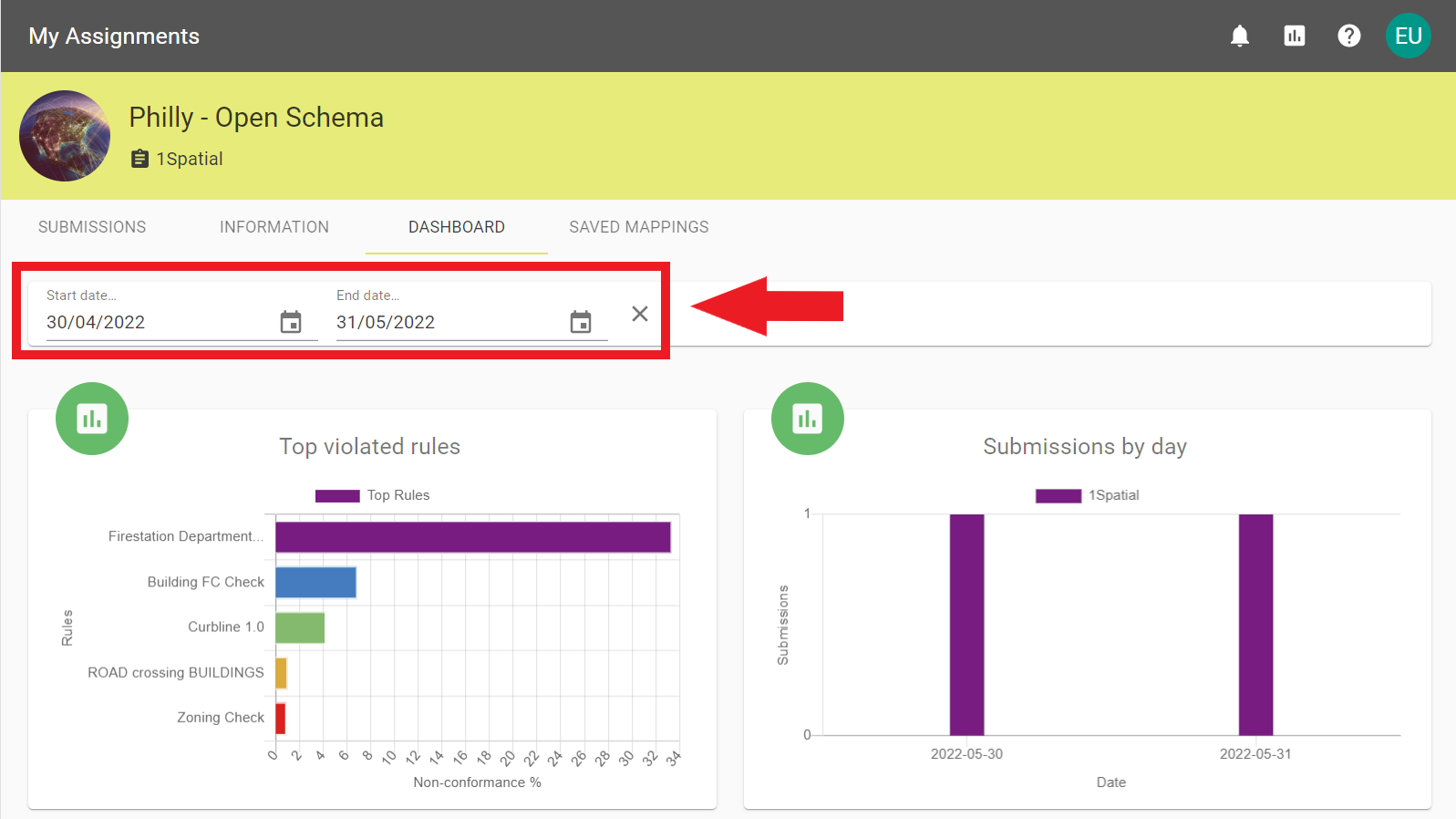Switch to the Submissions tab
This screenshot has width=1456, height=819.
[92, 227]
